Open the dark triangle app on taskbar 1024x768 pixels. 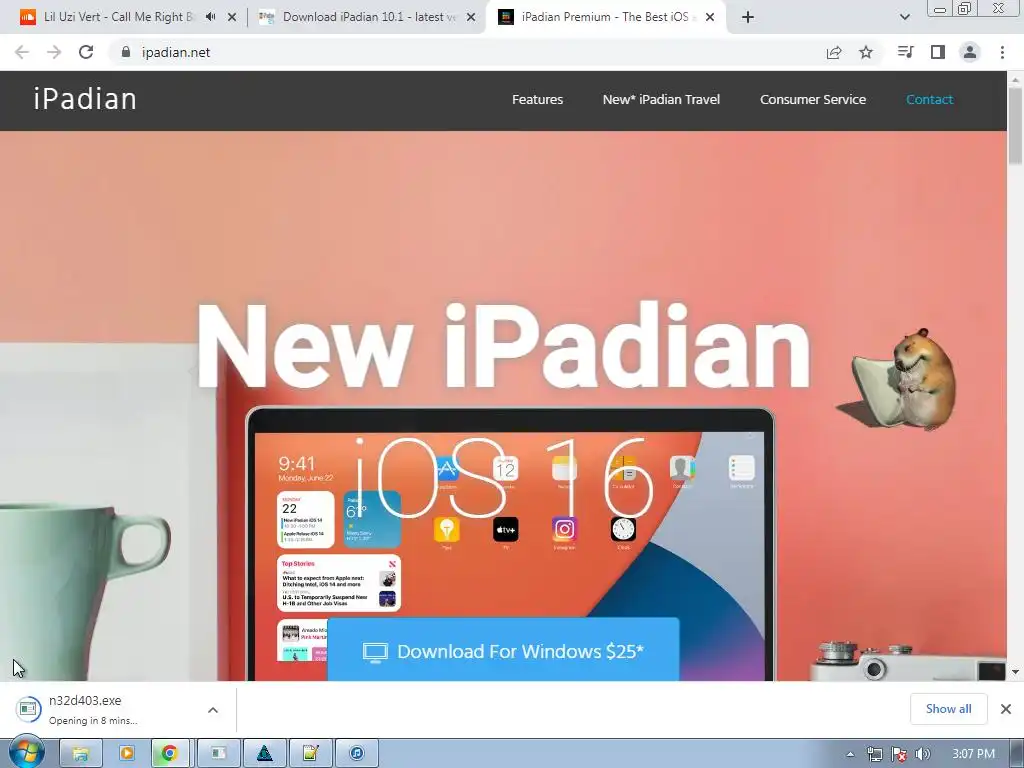click(x=264, y=754)
